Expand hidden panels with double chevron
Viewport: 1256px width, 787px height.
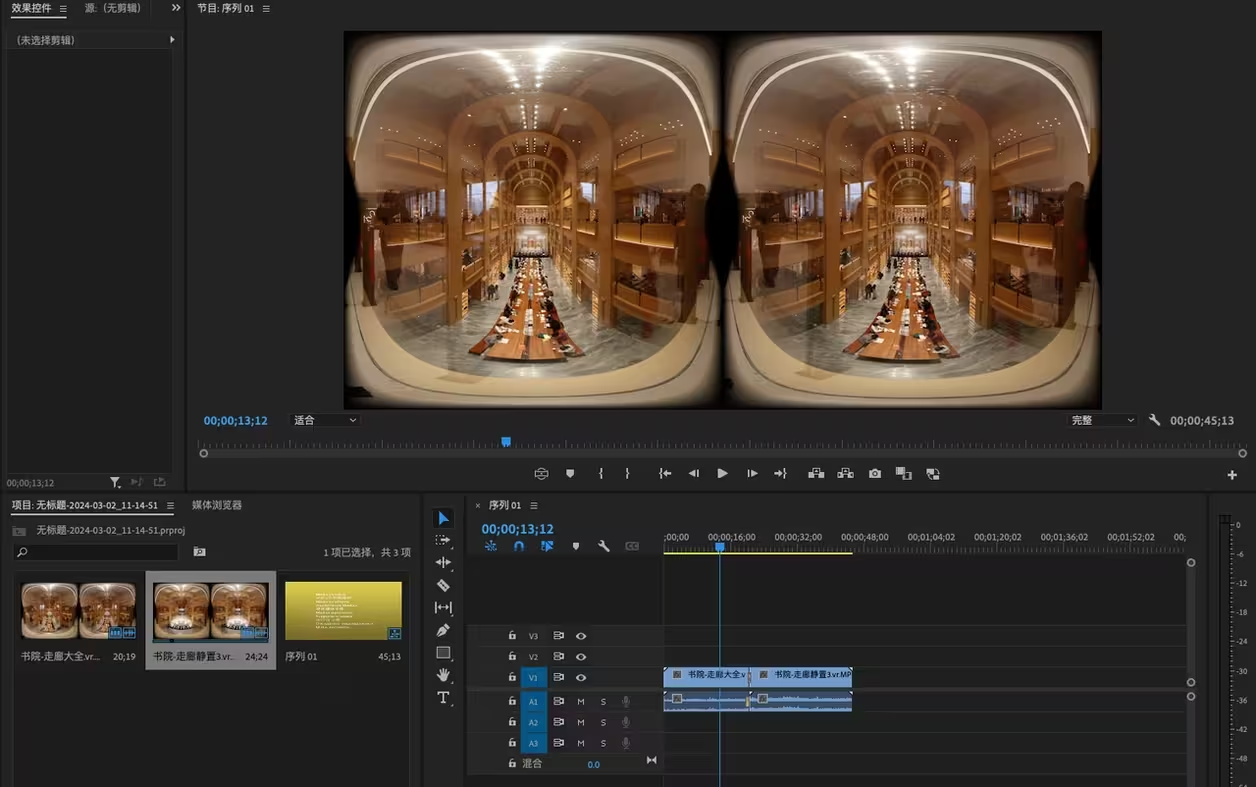point(176,8)
